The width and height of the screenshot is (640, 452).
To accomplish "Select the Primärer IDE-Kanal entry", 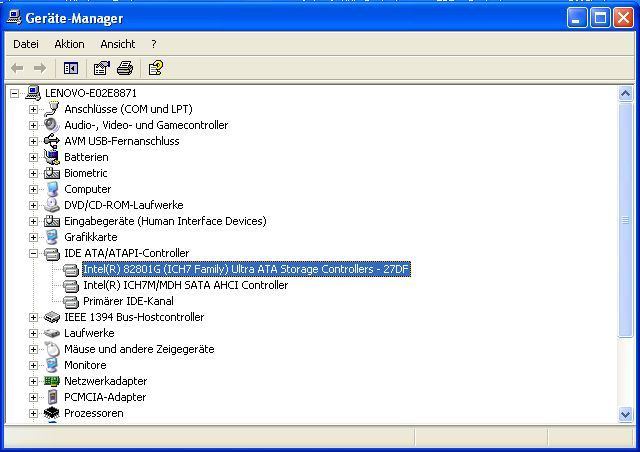I will click(x=128, y=301).
